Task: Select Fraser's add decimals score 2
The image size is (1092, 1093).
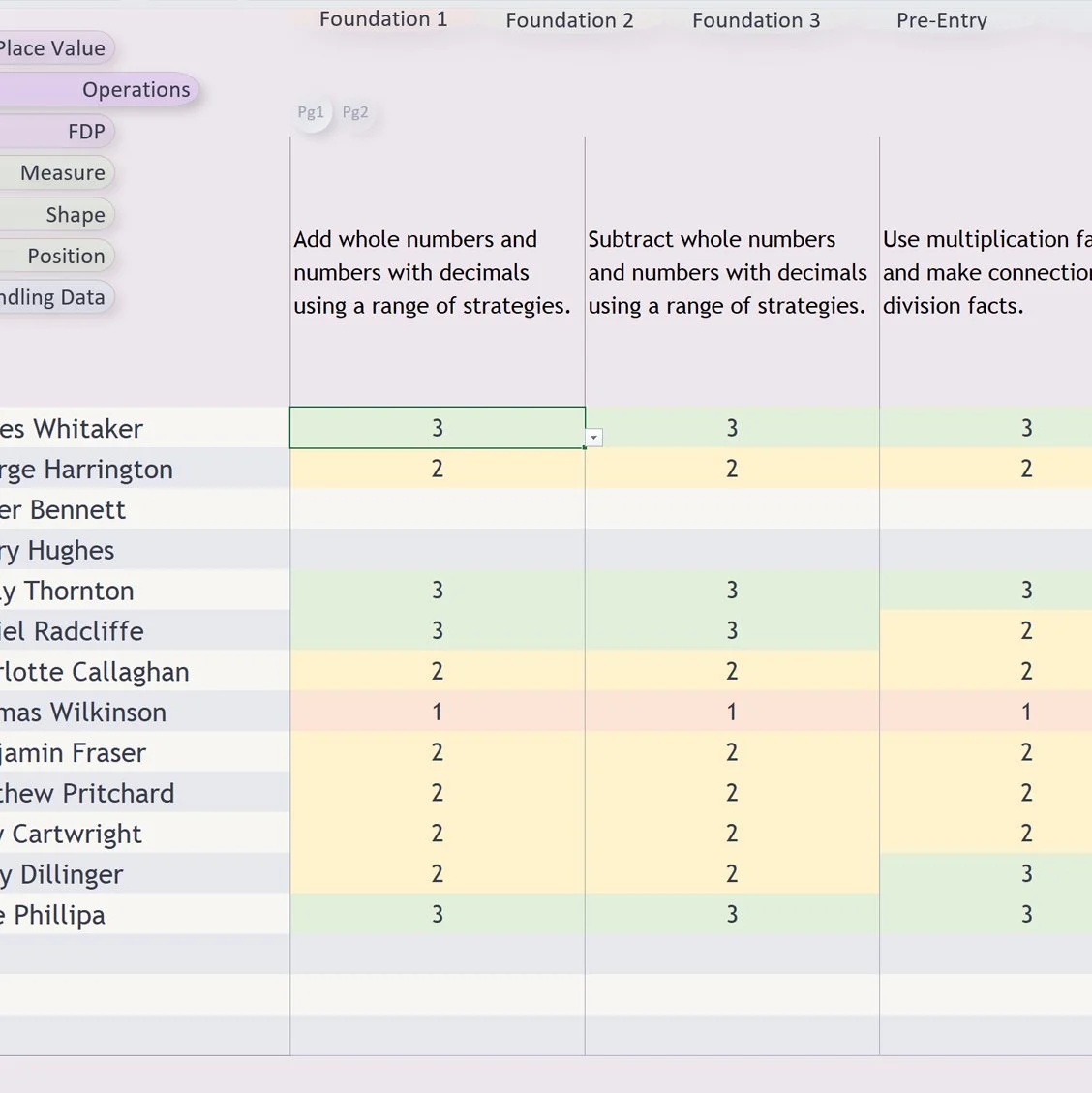Action: [x=437, y=751]
